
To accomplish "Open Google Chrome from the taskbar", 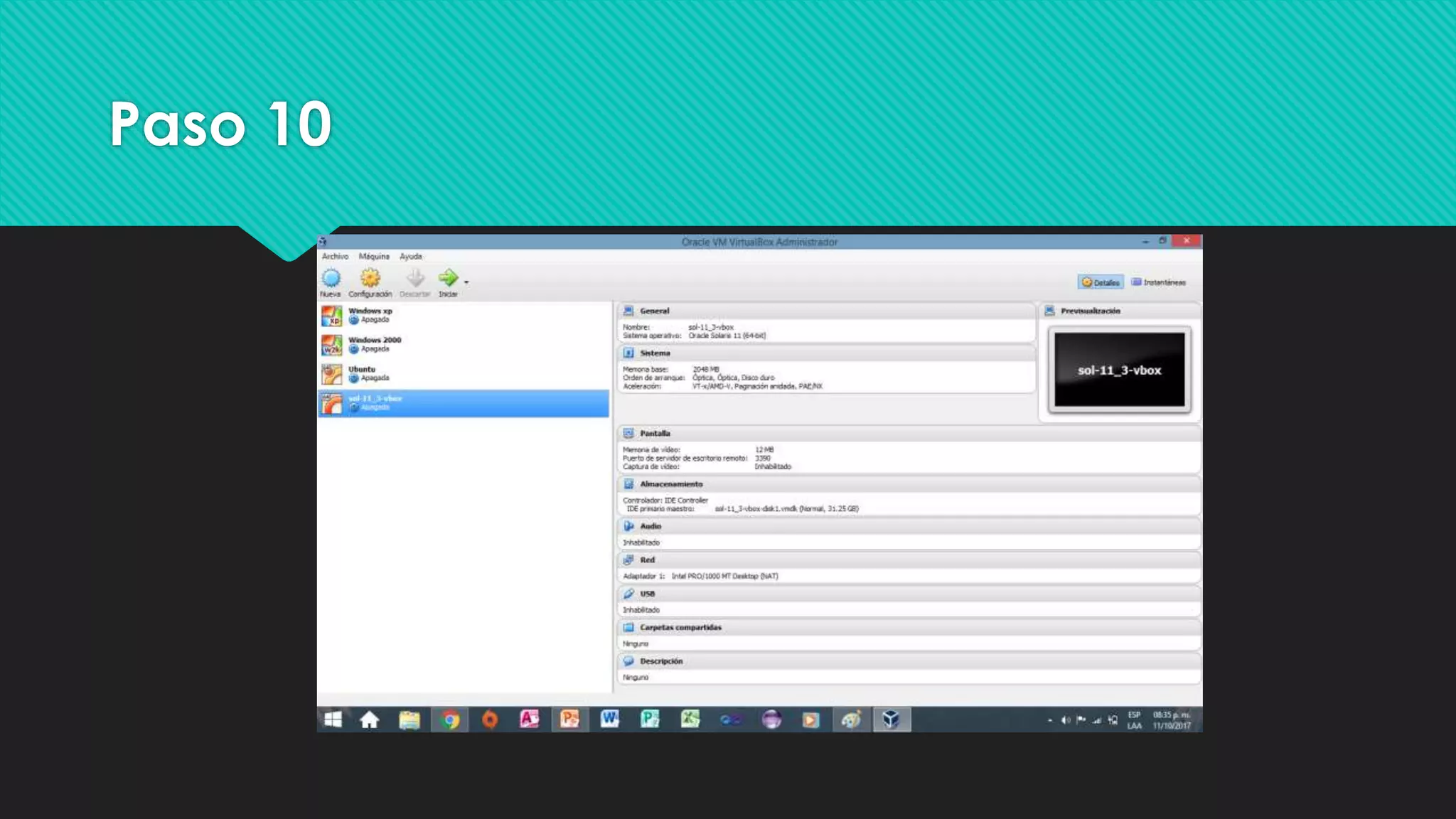I will tap(449, 720).
